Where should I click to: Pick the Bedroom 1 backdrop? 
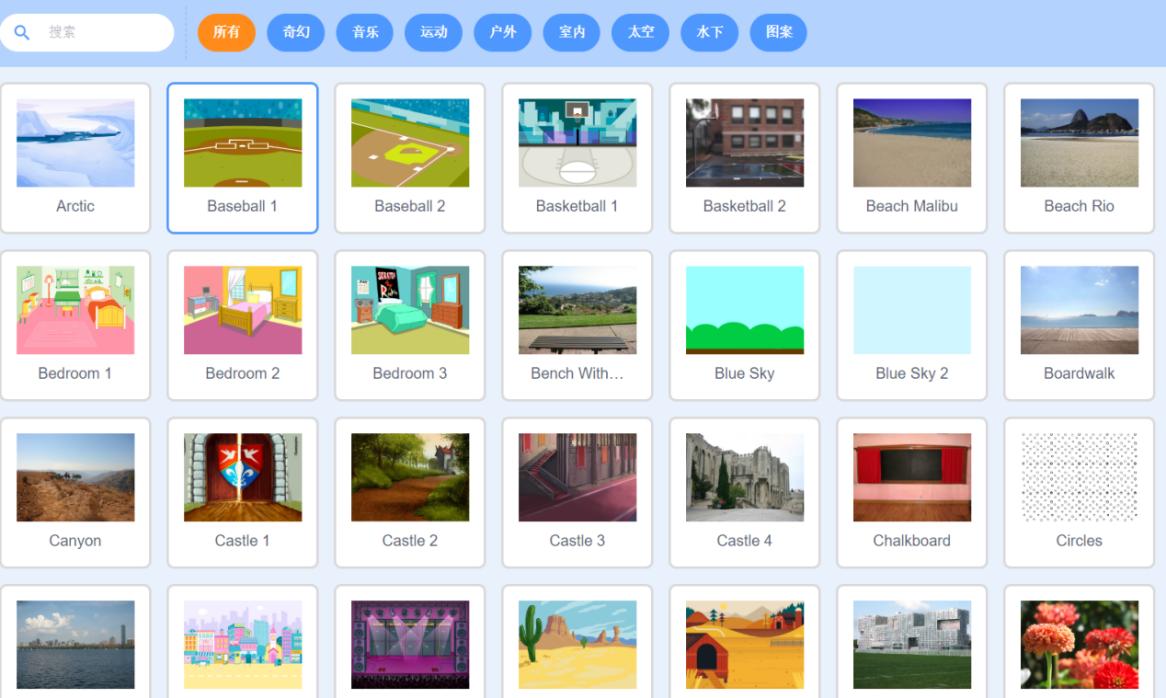[75, 325]
